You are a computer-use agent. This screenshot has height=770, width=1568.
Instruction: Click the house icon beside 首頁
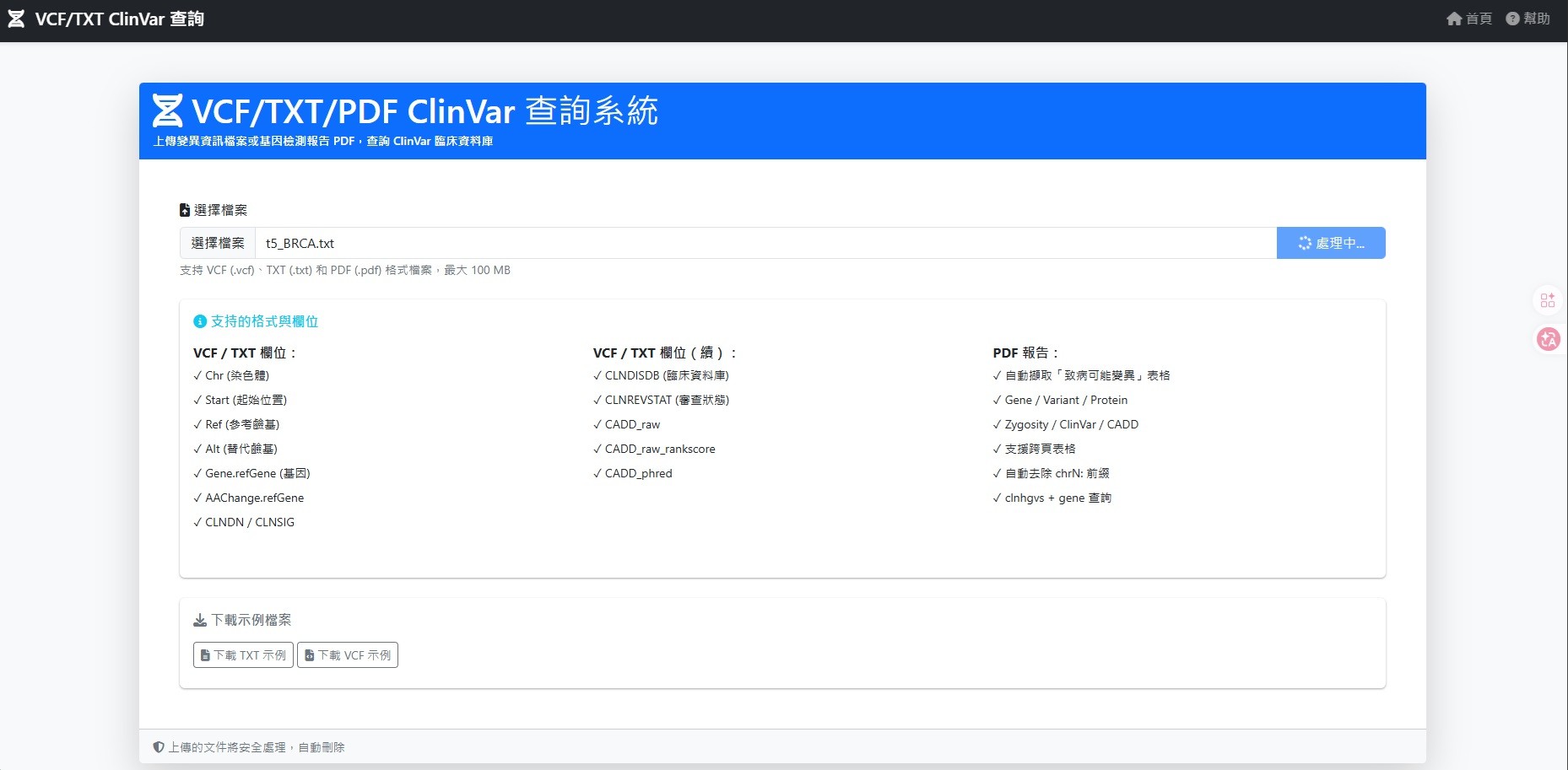1454,19
